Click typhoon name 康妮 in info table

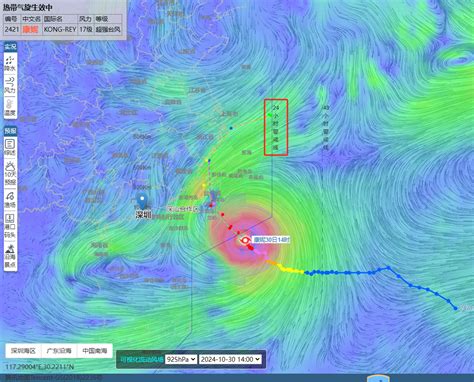[x=31, y=29]
